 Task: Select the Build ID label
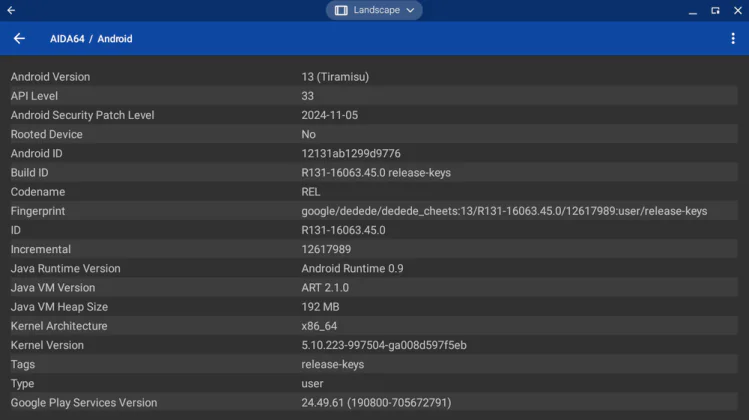[29, 172]
